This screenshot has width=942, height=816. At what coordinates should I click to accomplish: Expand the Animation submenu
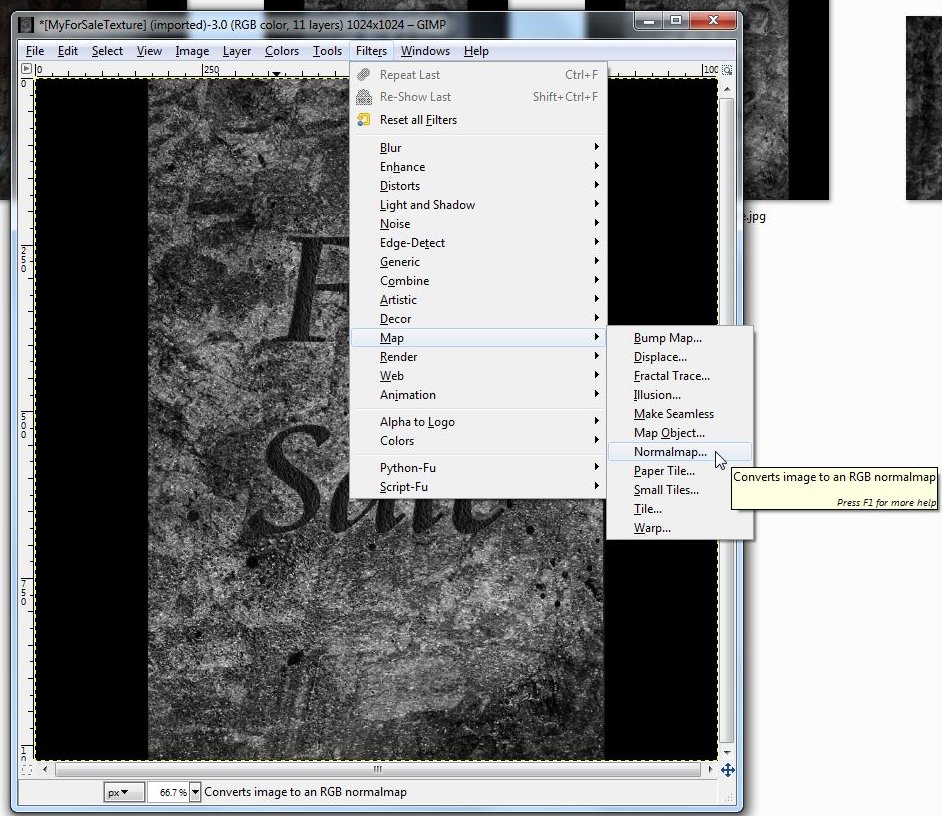(x=478, y=395)
